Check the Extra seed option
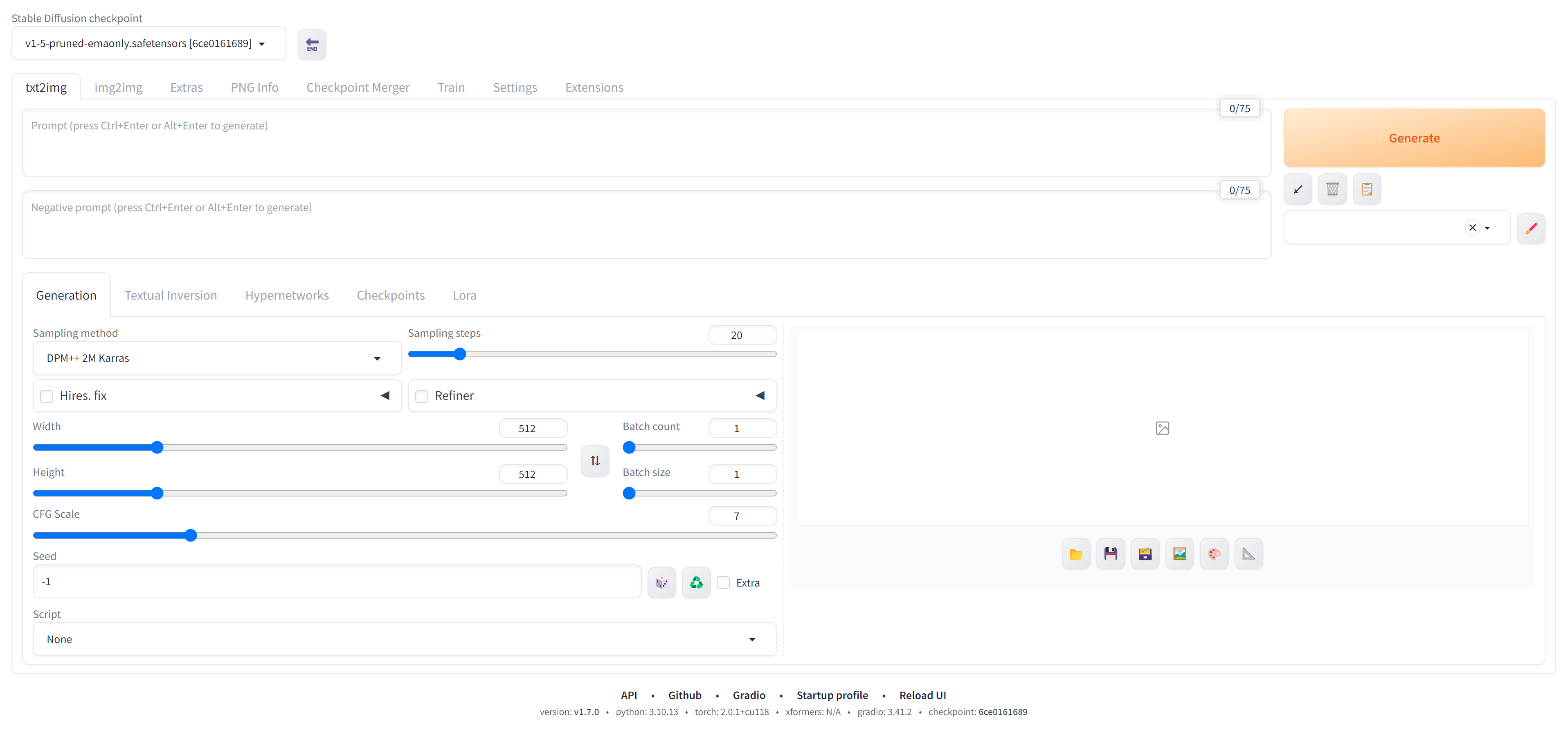The image size is (1568, 731). coord(723,582)
